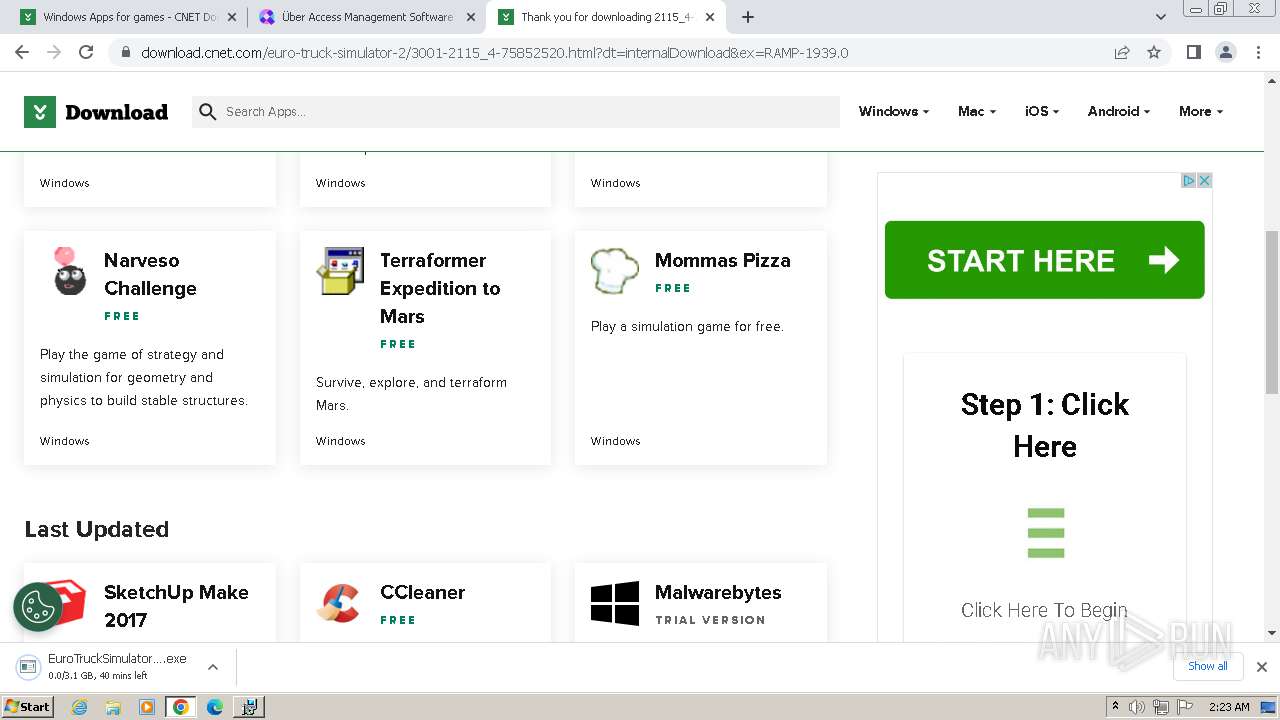Click Step 1: Click Here ad

[x=1044, y=425]
